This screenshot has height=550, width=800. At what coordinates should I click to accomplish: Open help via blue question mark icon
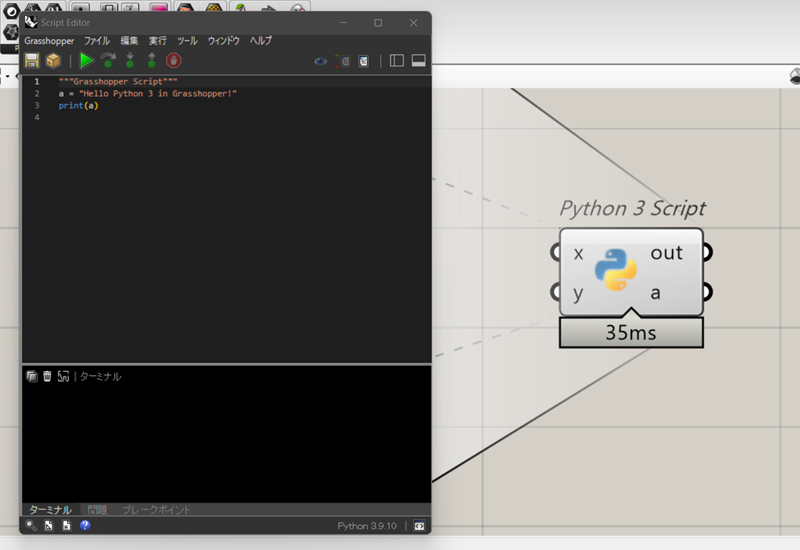(85, 525)
